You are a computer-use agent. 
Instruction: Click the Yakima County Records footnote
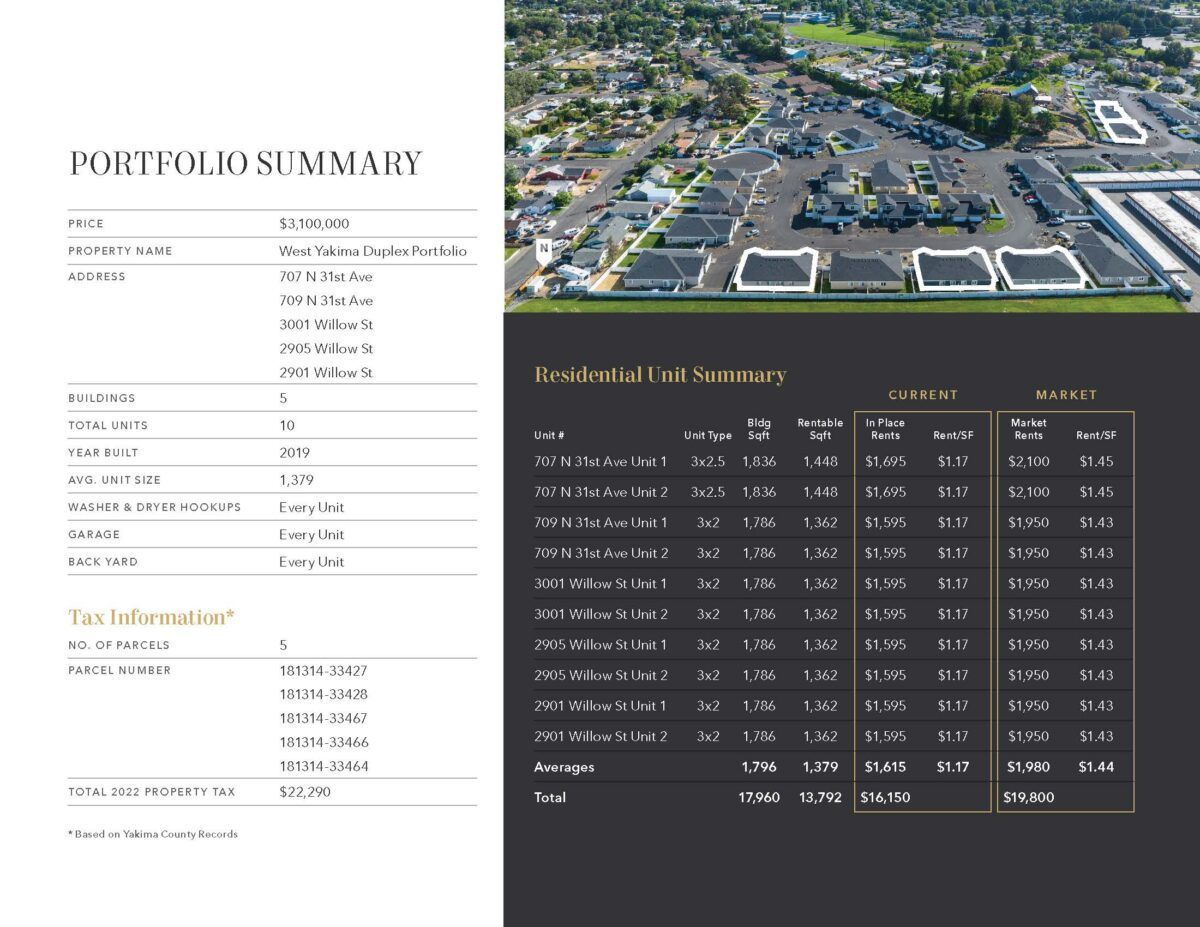pyautogui.click(x=153, y=834)
